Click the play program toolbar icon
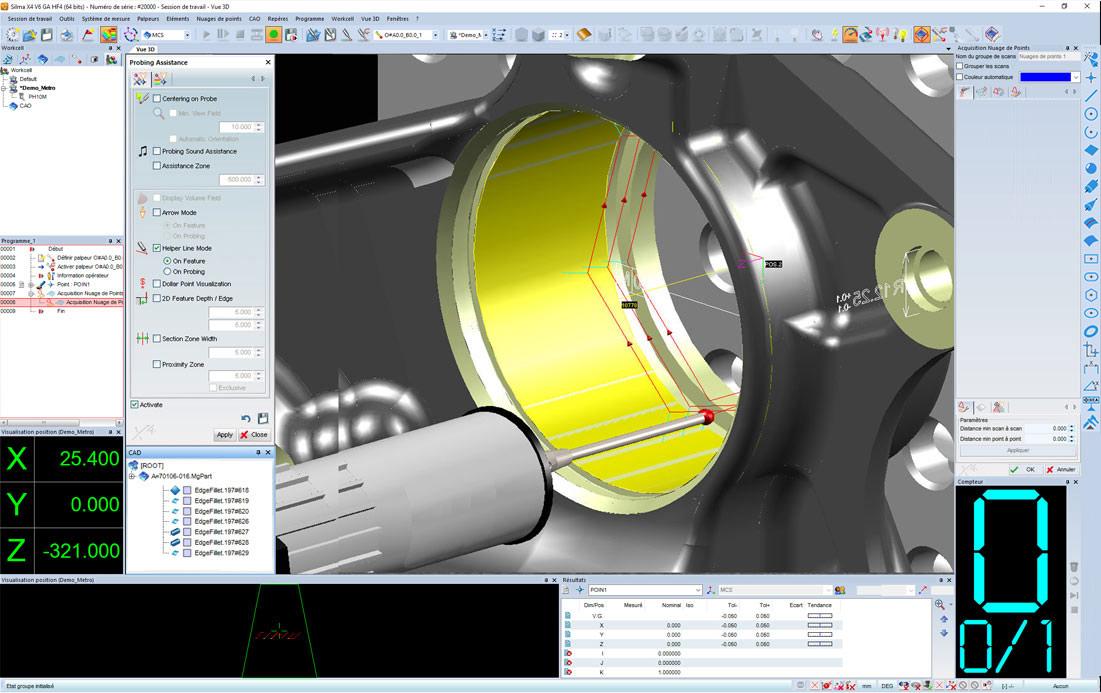 coord(206,34)
